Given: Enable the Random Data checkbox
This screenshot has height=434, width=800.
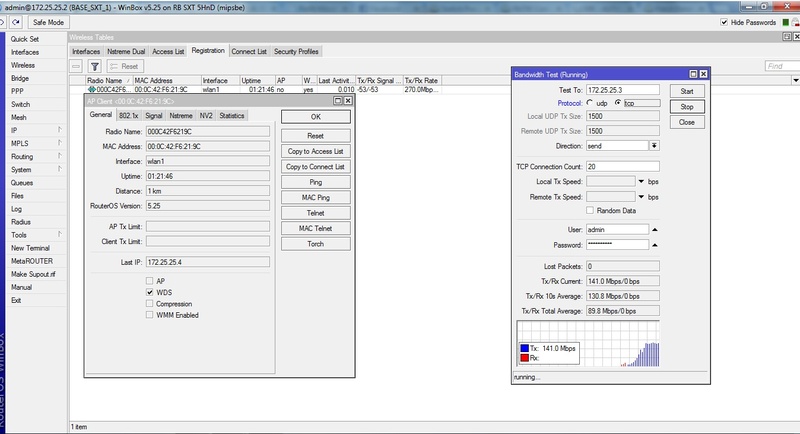Looking at the screenshot, I should click(592, 210).
